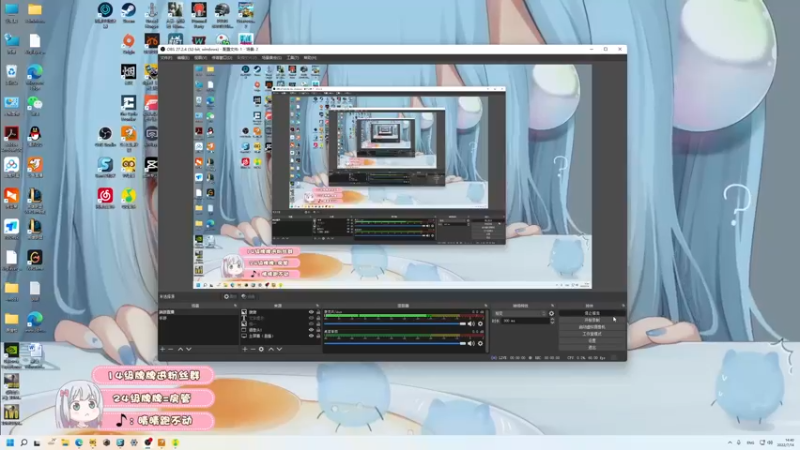Enable 工作室模式 studio mode
The width and height of the screenshot is (800, 450).
tap(592, 334)
